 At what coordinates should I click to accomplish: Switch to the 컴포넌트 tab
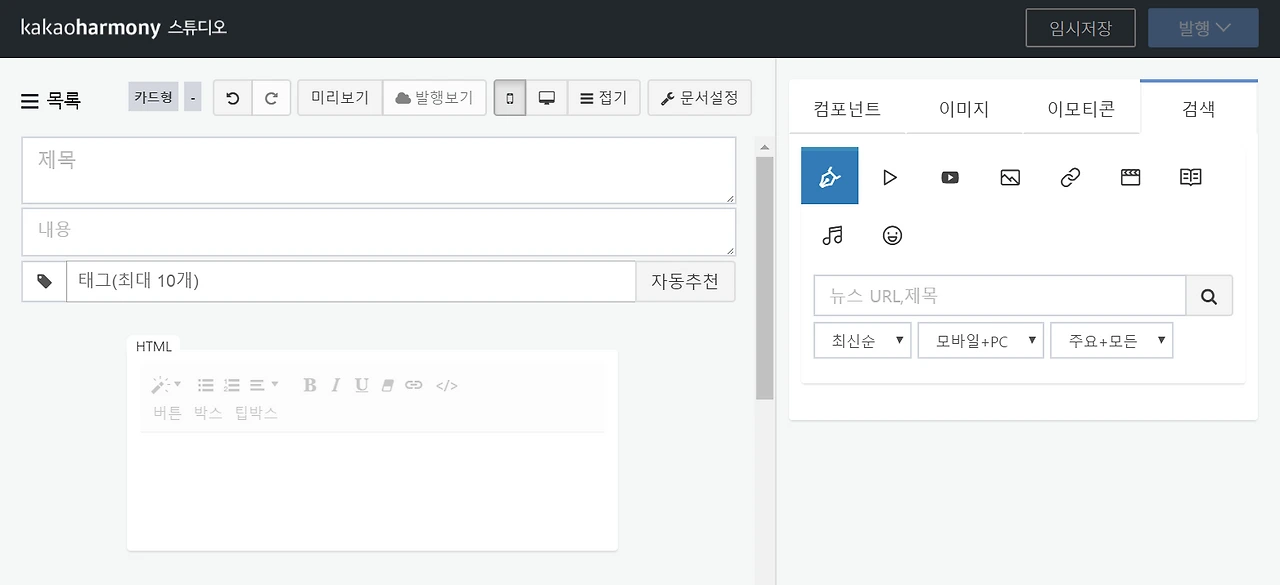846,109
